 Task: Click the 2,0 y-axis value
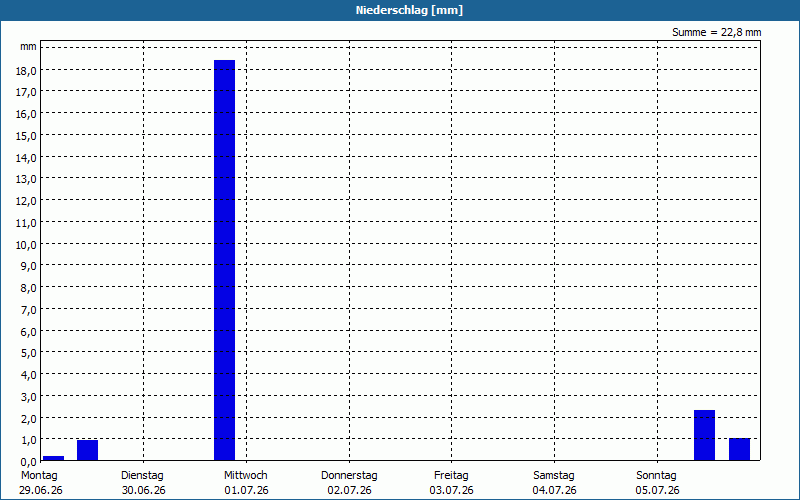point(29,418)
